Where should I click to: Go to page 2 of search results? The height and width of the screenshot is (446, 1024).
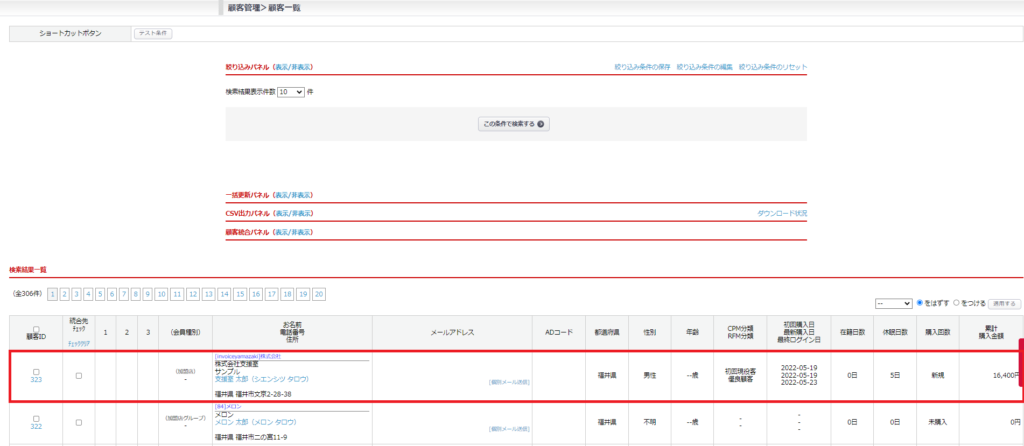coord(65,295)
